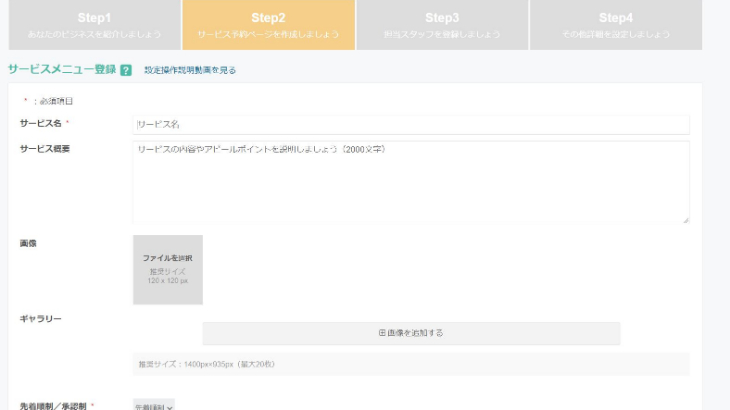
Task: Open the 設定操作説明動画を見る link
Action: point(190,71)
